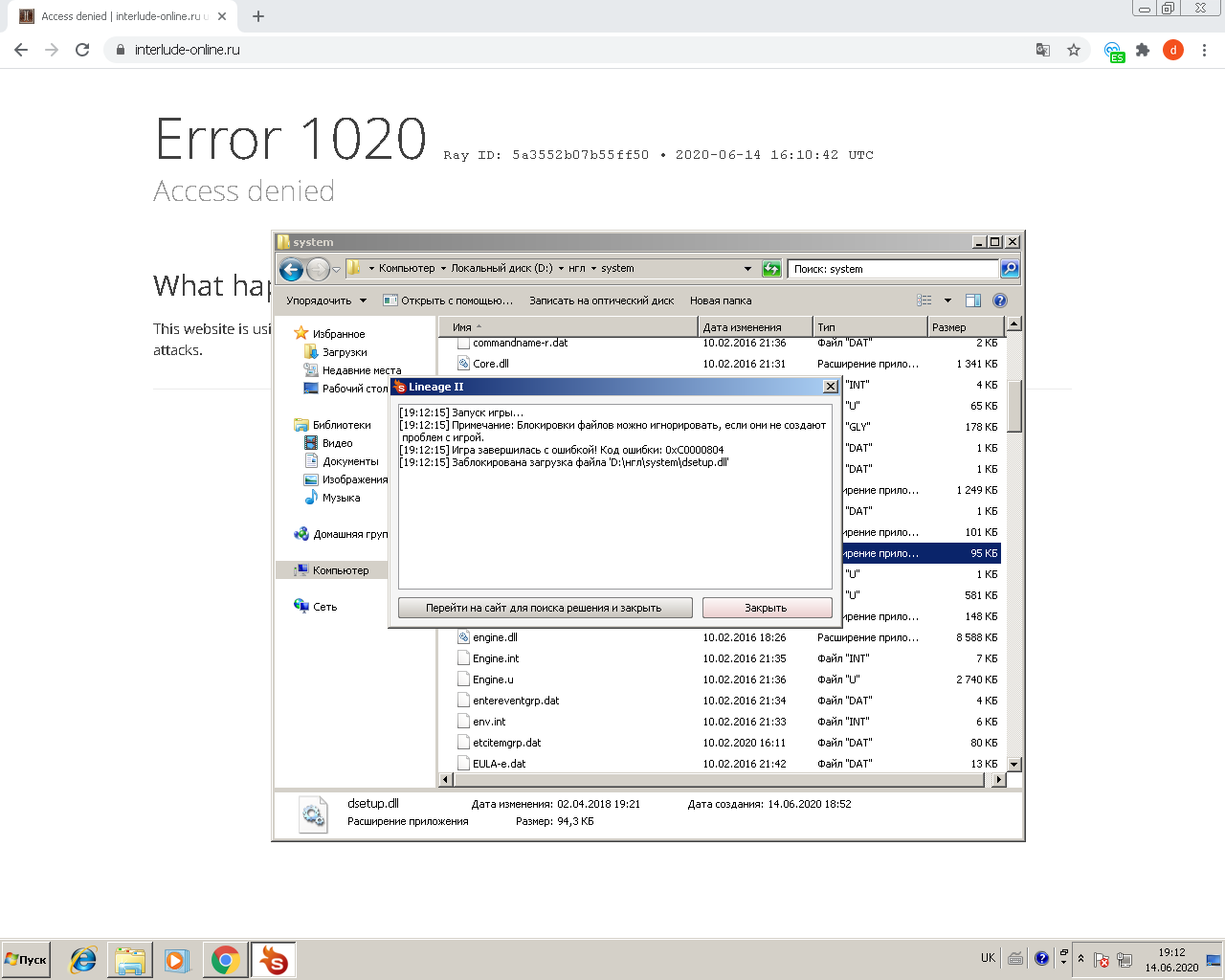Expand the Локальный диск (D:) breadcrumb arrow

point(561,269)
